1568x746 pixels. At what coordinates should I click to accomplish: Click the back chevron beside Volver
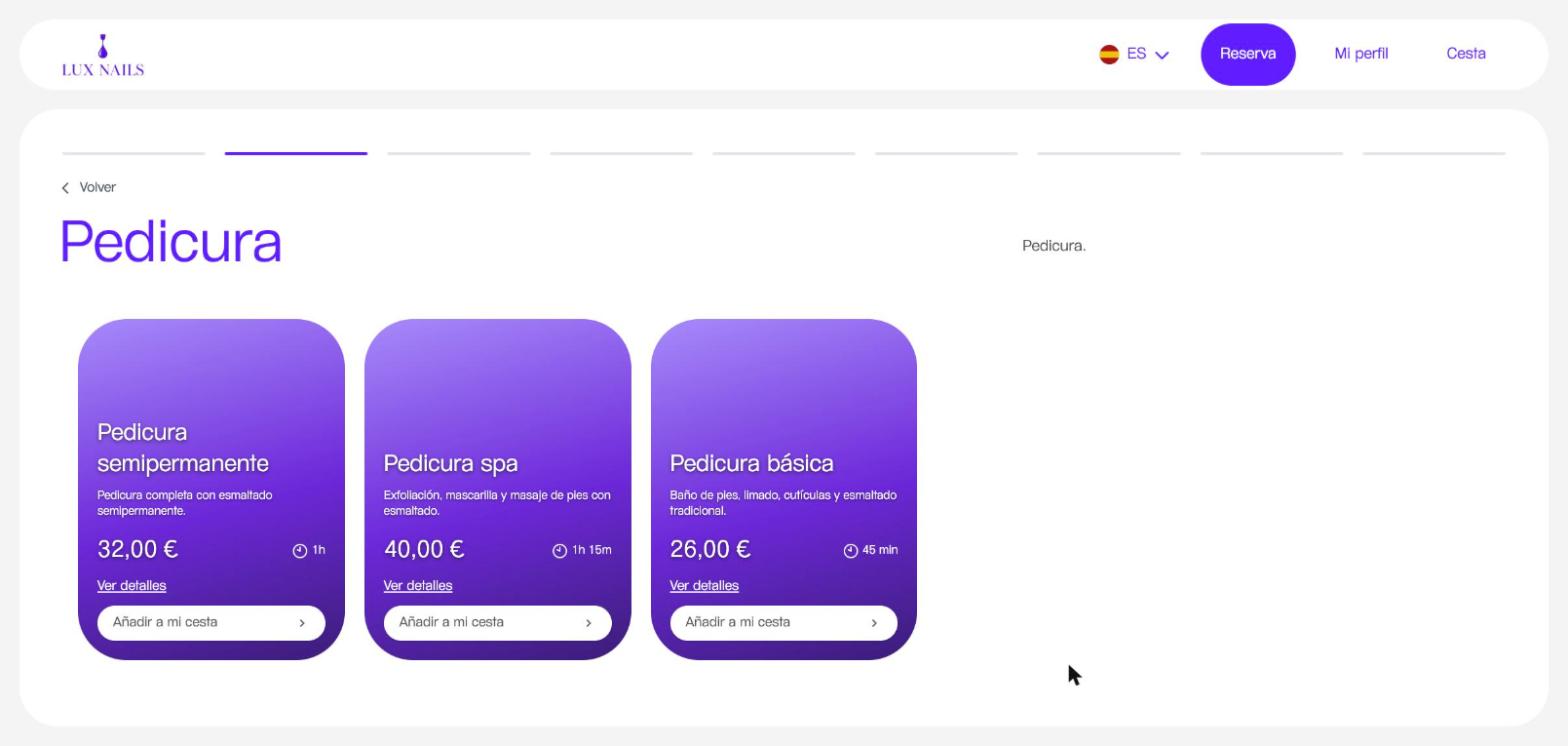pos(66,188)
